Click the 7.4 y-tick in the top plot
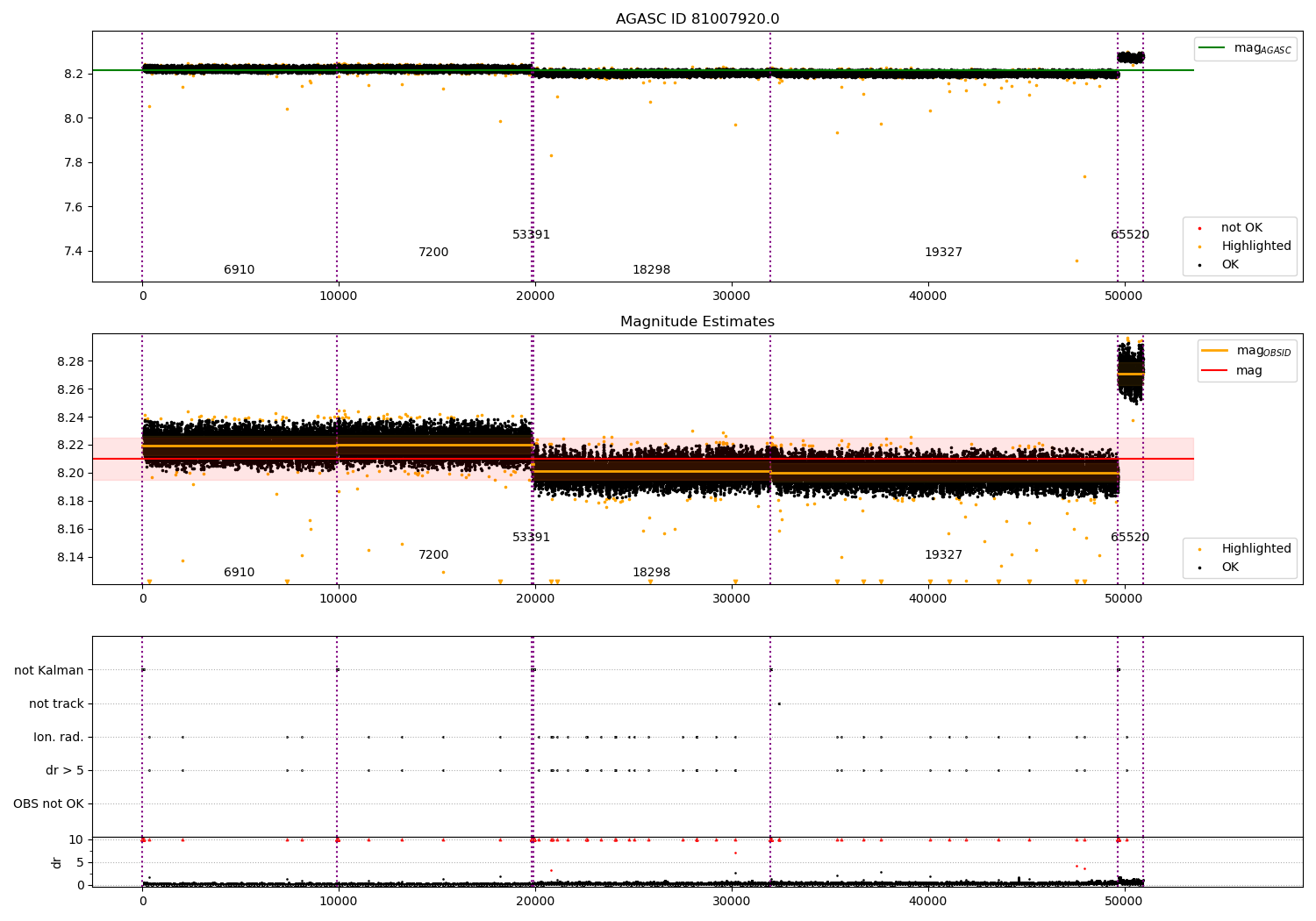Screen dimensions: 1316x921 (75, 252)
